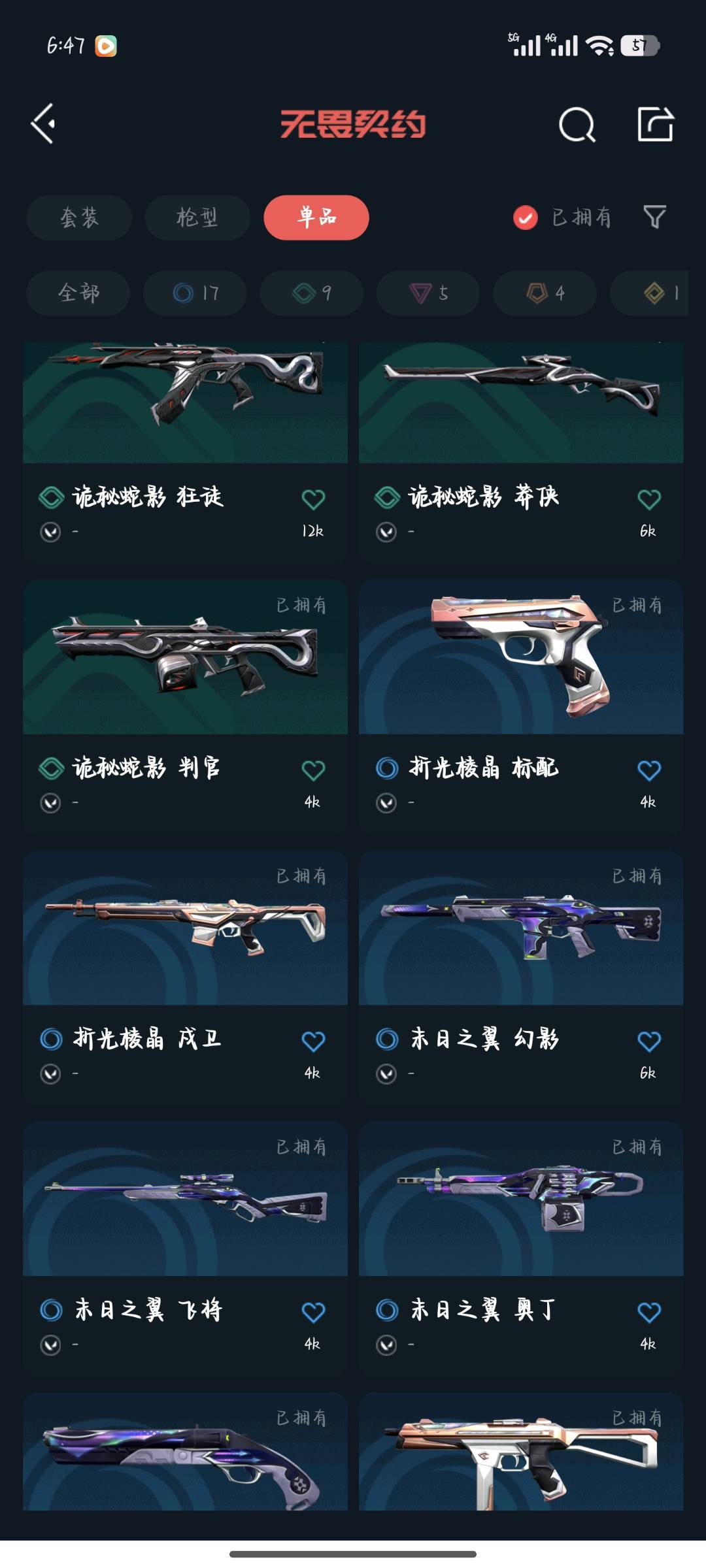Switch to the 枪型 tab
The image size is (706, 1568).
[197, 218]
